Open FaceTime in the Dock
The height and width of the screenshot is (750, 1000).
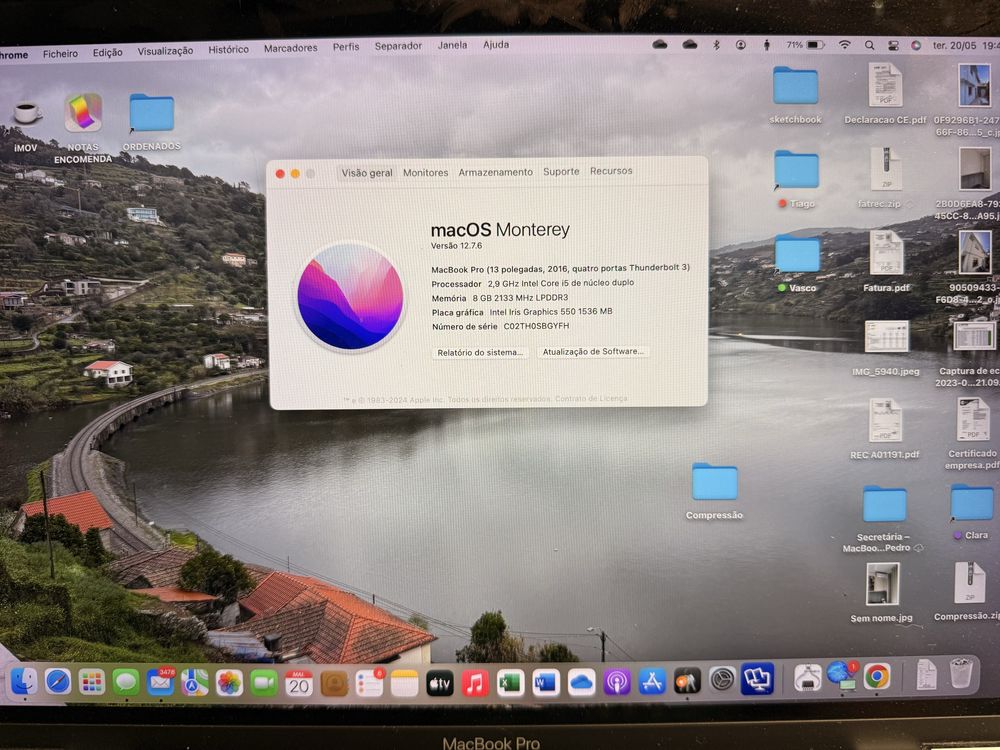[264, 684]
